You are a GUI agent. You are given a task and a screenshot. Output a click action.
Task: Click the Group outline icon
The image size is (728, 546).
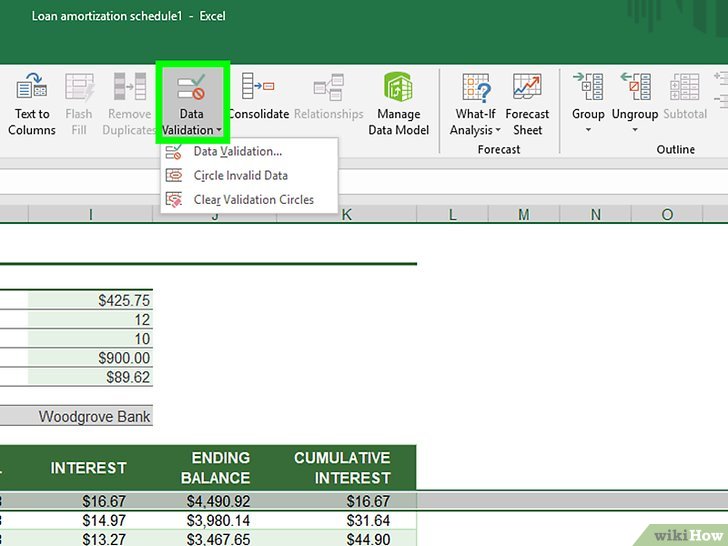coord(588,86)
